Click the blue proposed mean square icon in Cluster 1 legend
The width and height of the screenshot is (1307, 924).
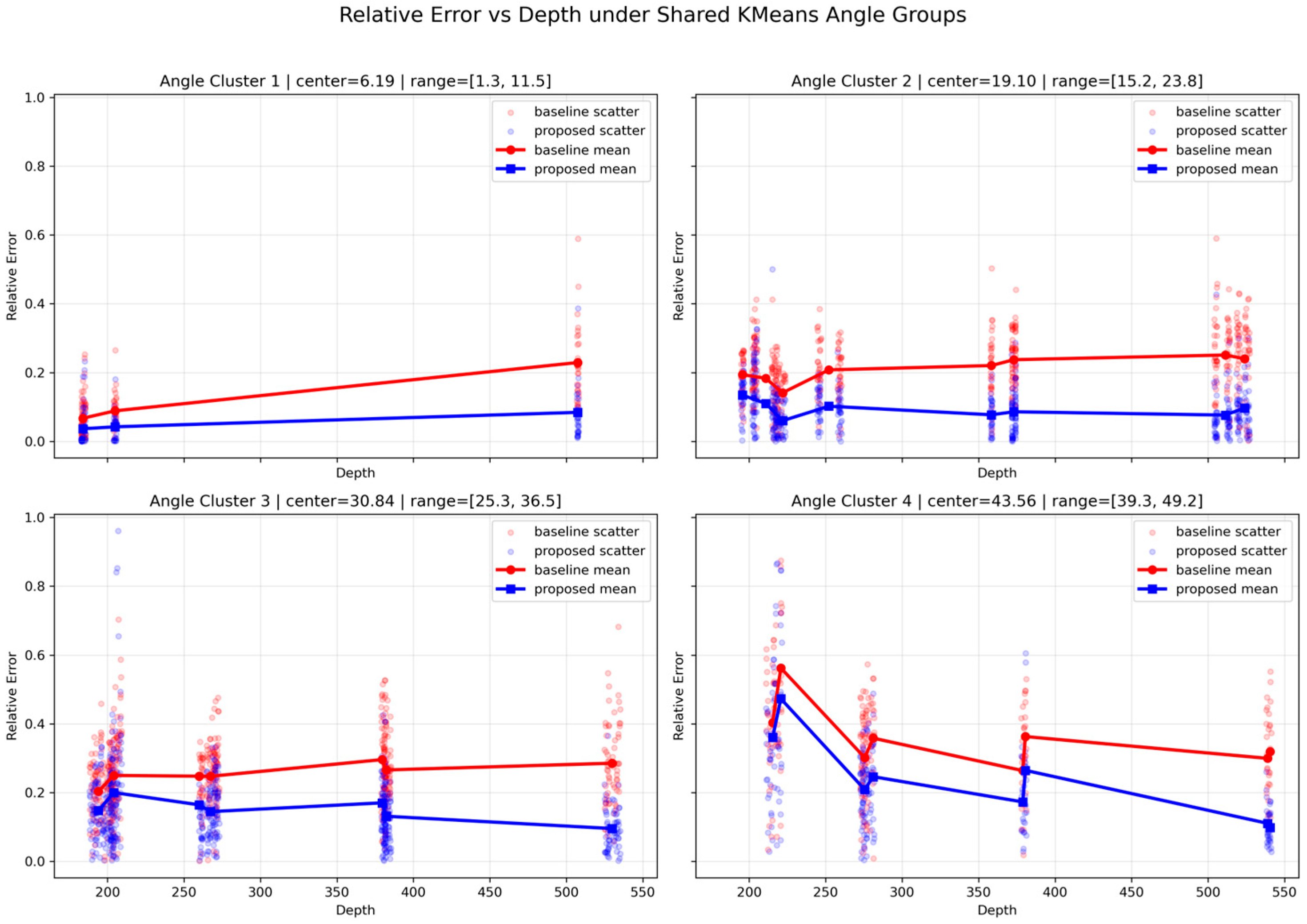tap(511, 169)
